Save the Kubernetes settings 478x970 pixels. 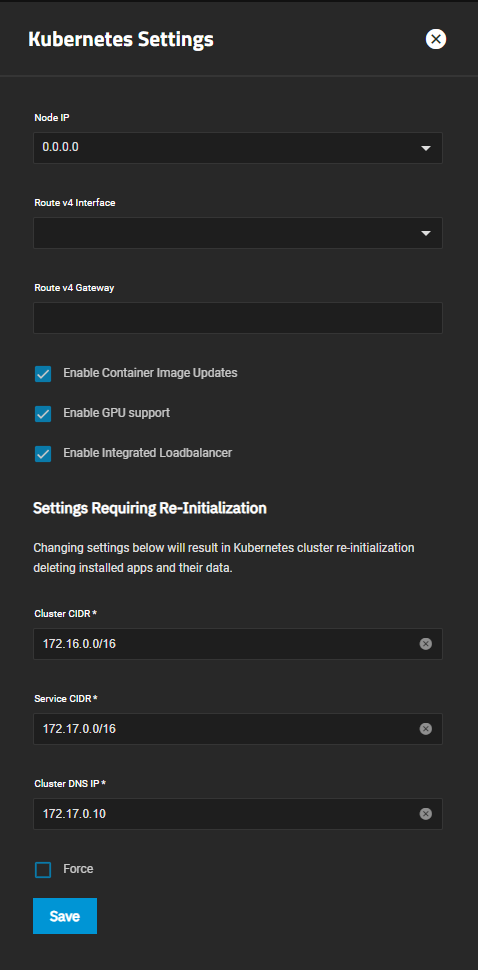pyautogui.click(x=65, y=916)
